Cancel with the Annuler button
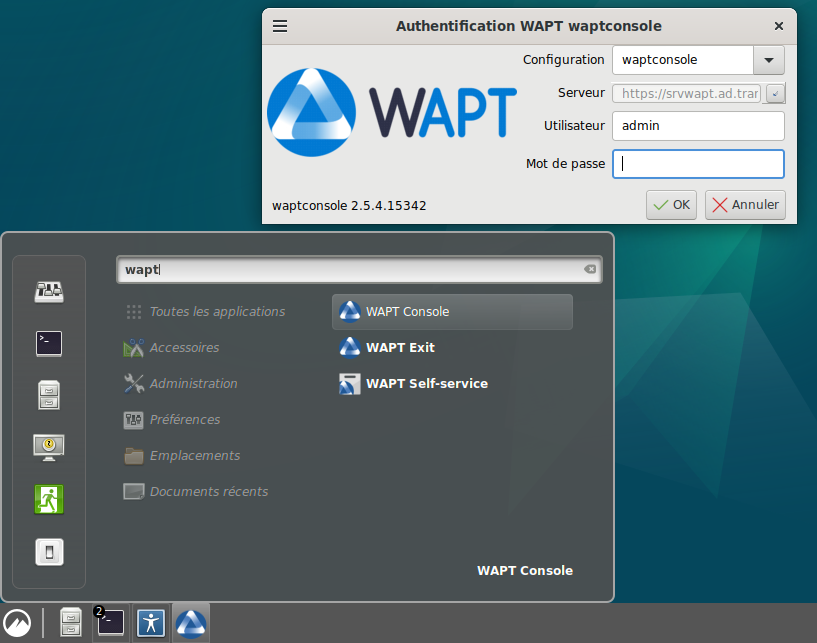 pos(745,205)
